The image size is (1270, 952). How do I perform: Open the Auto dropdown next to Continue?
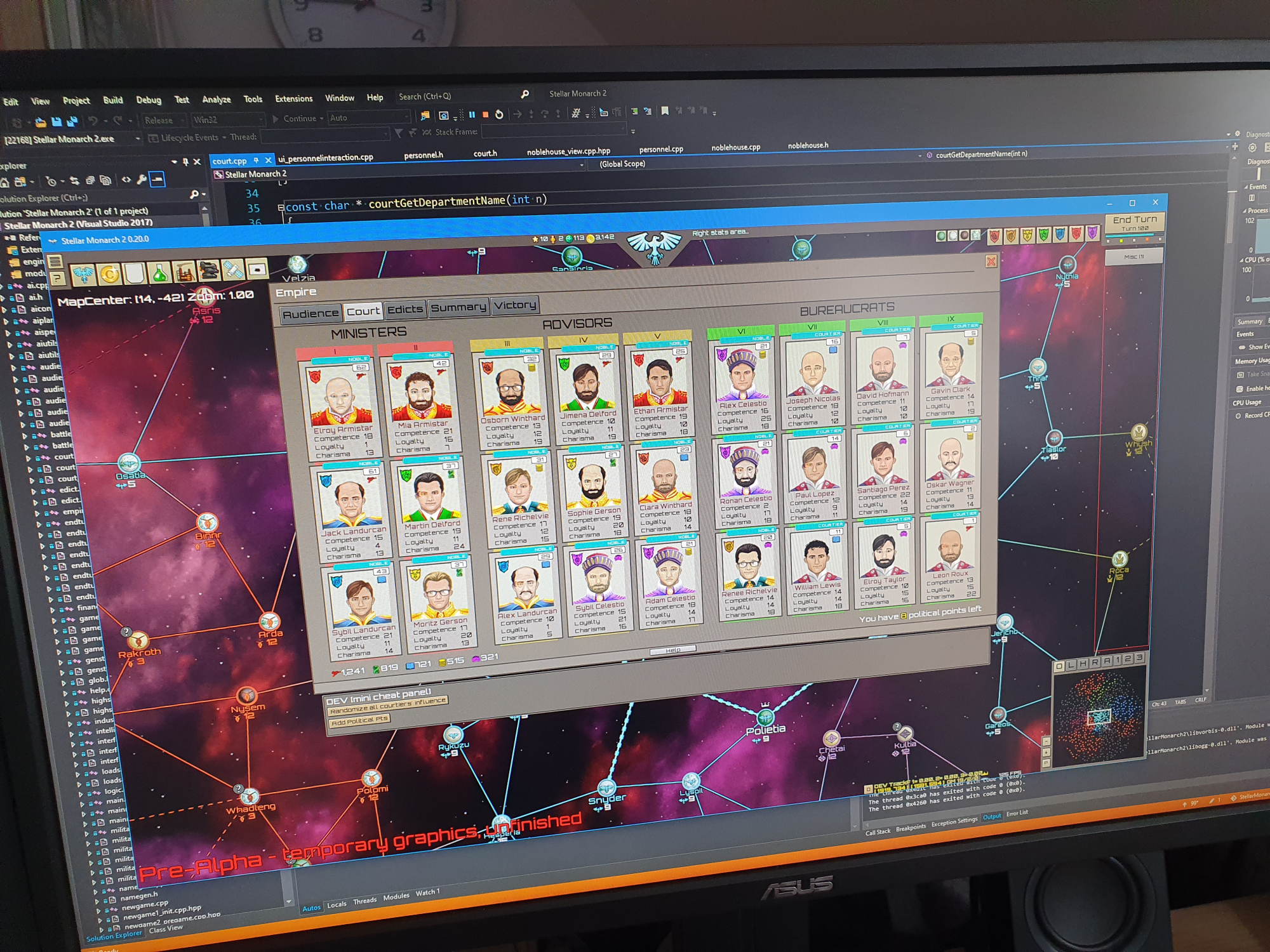(369, 117)
